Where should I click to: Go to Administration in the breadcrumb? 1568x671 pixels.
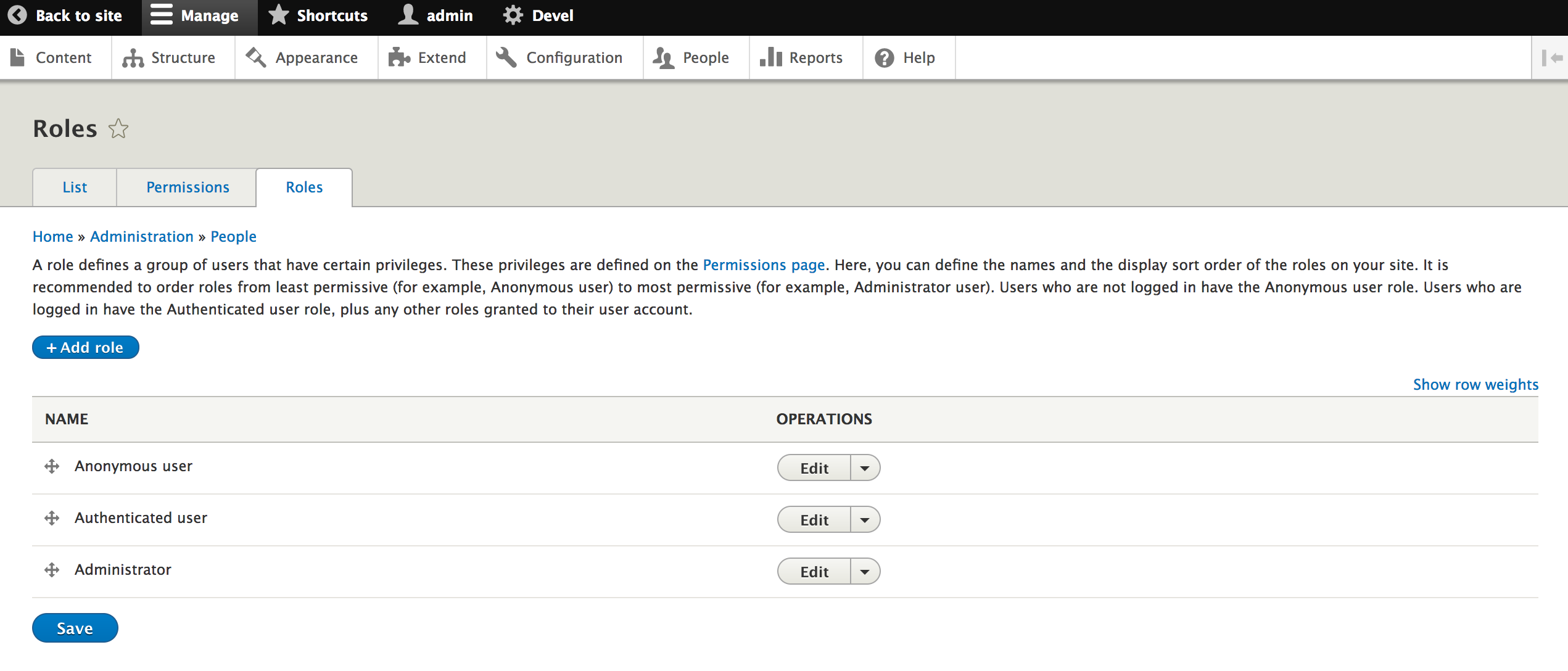(x=142, y=237)
